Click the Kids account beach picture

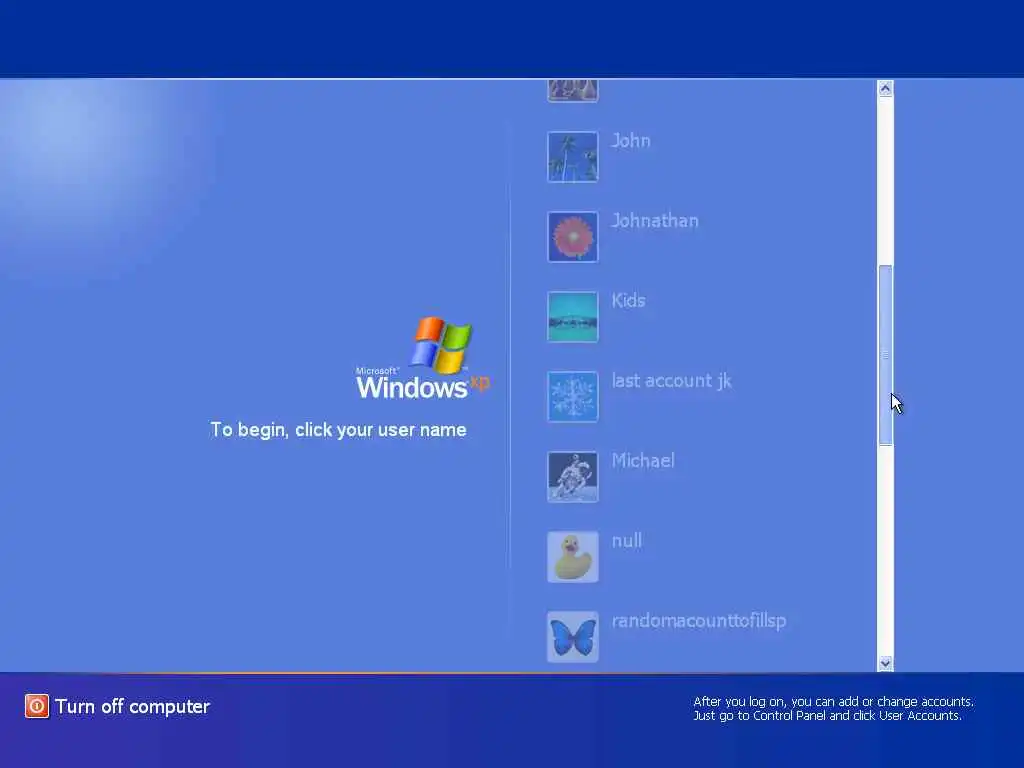(573, 317)
